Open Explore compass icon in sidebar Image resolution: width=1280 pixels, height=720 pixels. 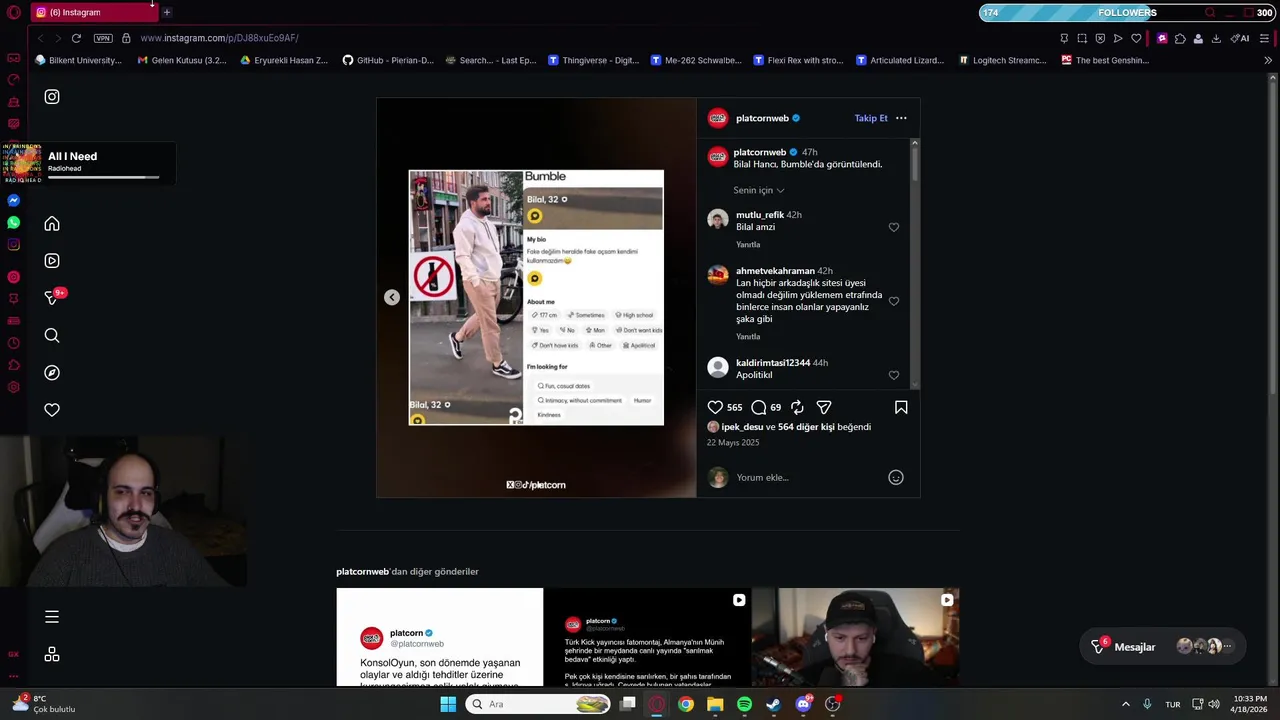pyautogui.click(x=52, y=373)
